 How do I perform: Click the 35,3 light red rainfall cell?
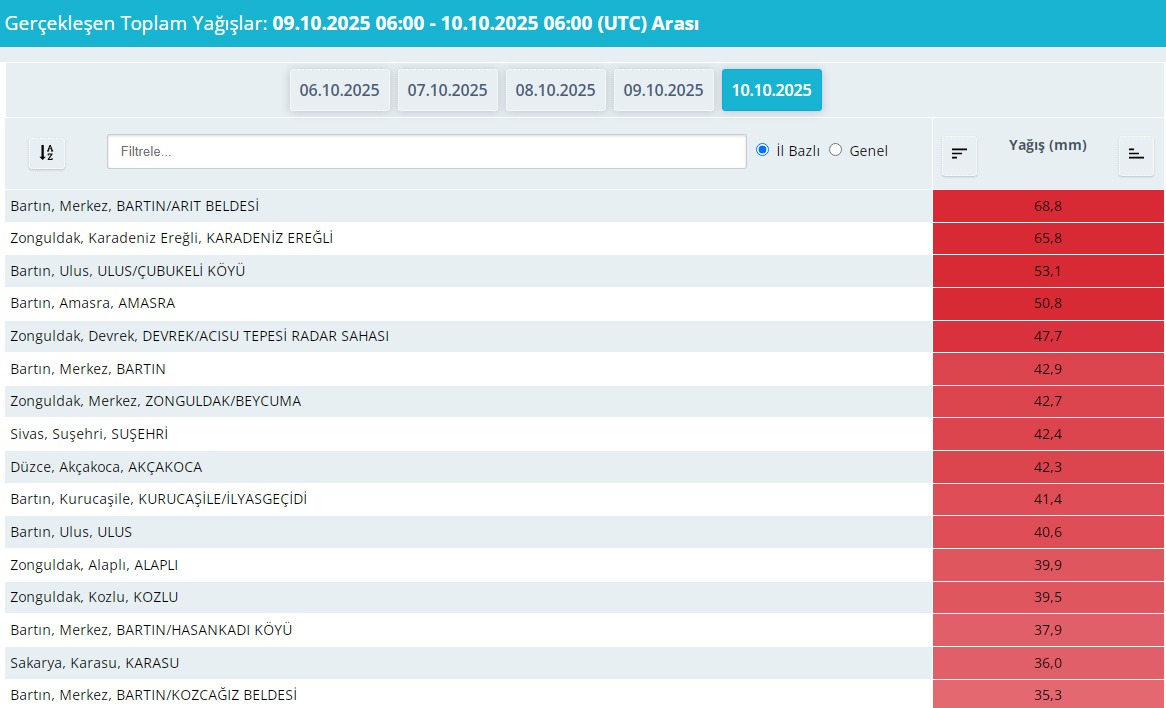coord(1047,695)
